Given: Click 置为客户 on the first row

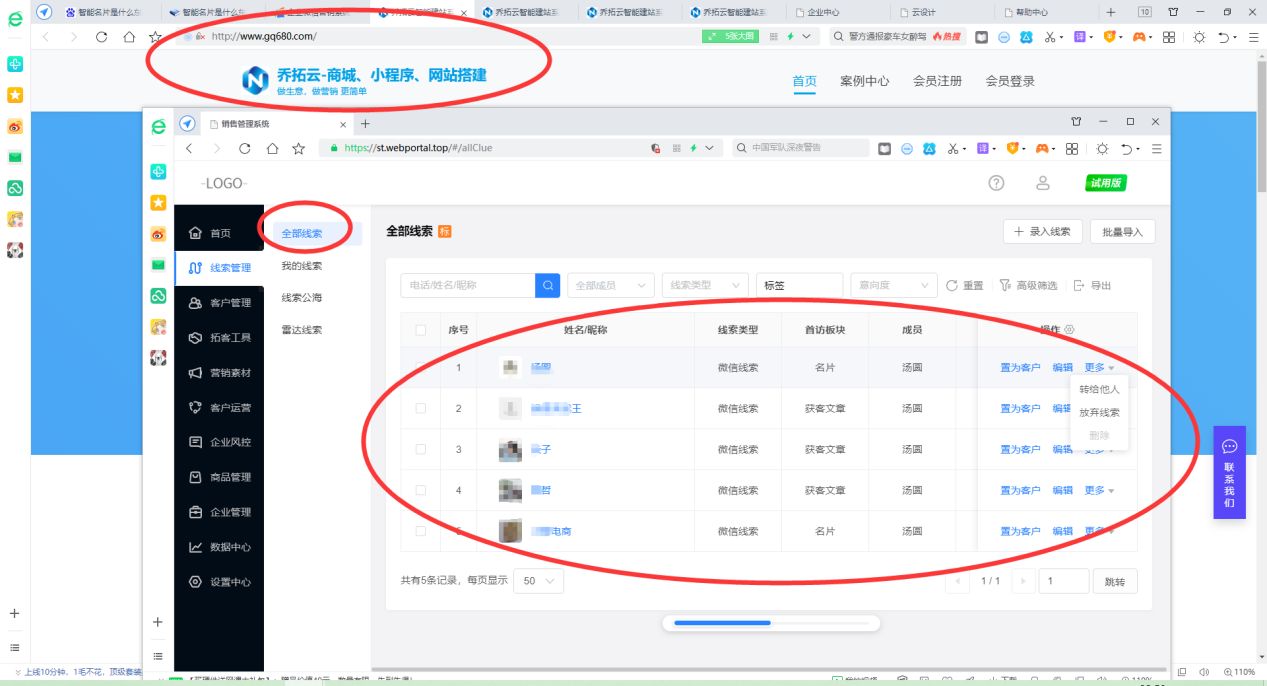Looking at the screenshot, I should tap(1018, 367).
